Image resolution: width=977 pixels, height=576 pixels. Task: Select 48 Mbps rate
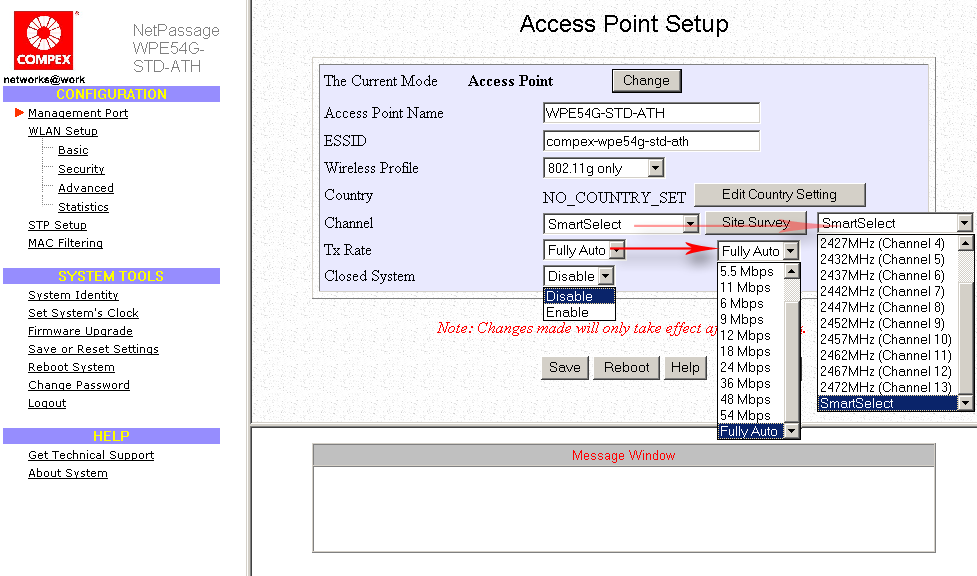coord(751,400)
